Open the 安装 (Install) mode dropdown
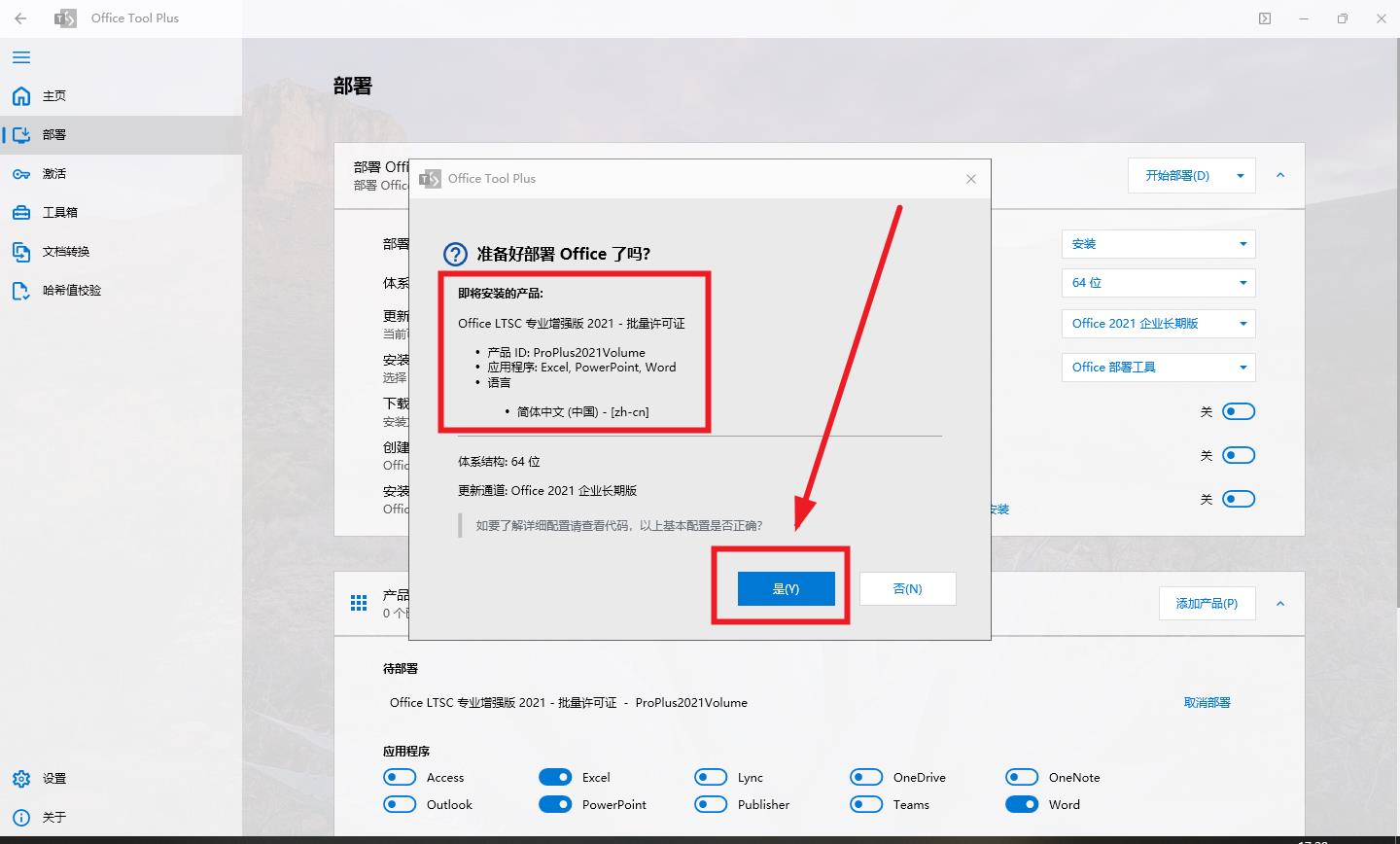The height and width of the screenshot is (844, 1400). tap(1158, 243)
